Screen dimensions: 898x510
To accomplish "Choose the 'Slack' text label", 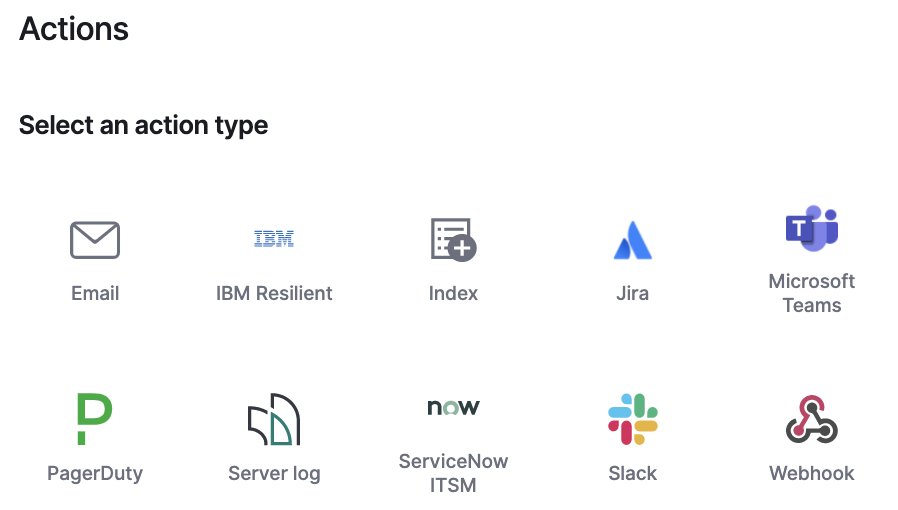I will [632, 473].
